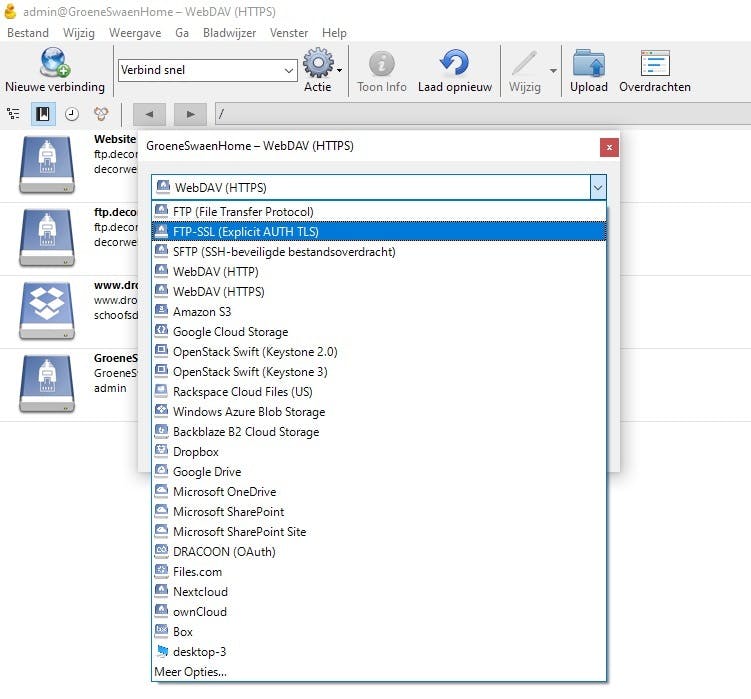
Task: Choose Amazon S3 protocol option
Action: (201, 312)
